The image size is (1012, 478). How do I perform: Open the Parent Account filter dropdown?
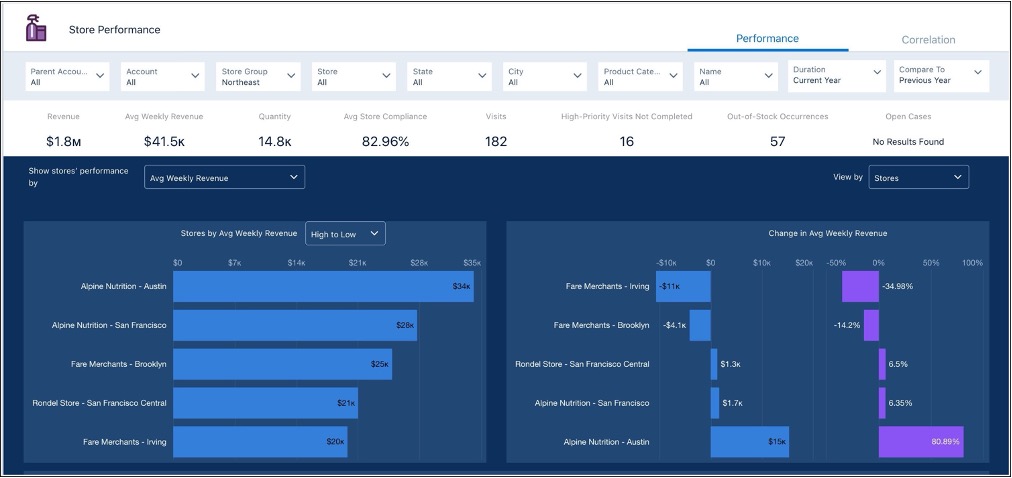[x=68, y=77]
